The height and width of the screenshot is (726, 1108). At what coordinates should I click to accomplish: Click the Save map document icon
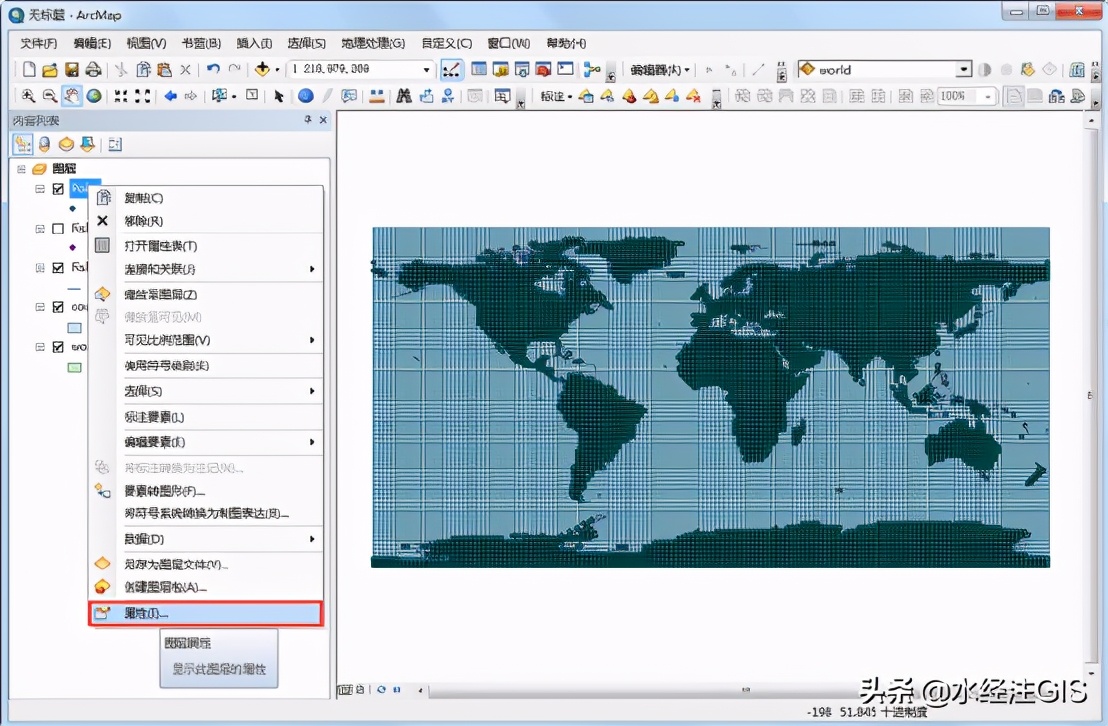(x=72, y=70)
